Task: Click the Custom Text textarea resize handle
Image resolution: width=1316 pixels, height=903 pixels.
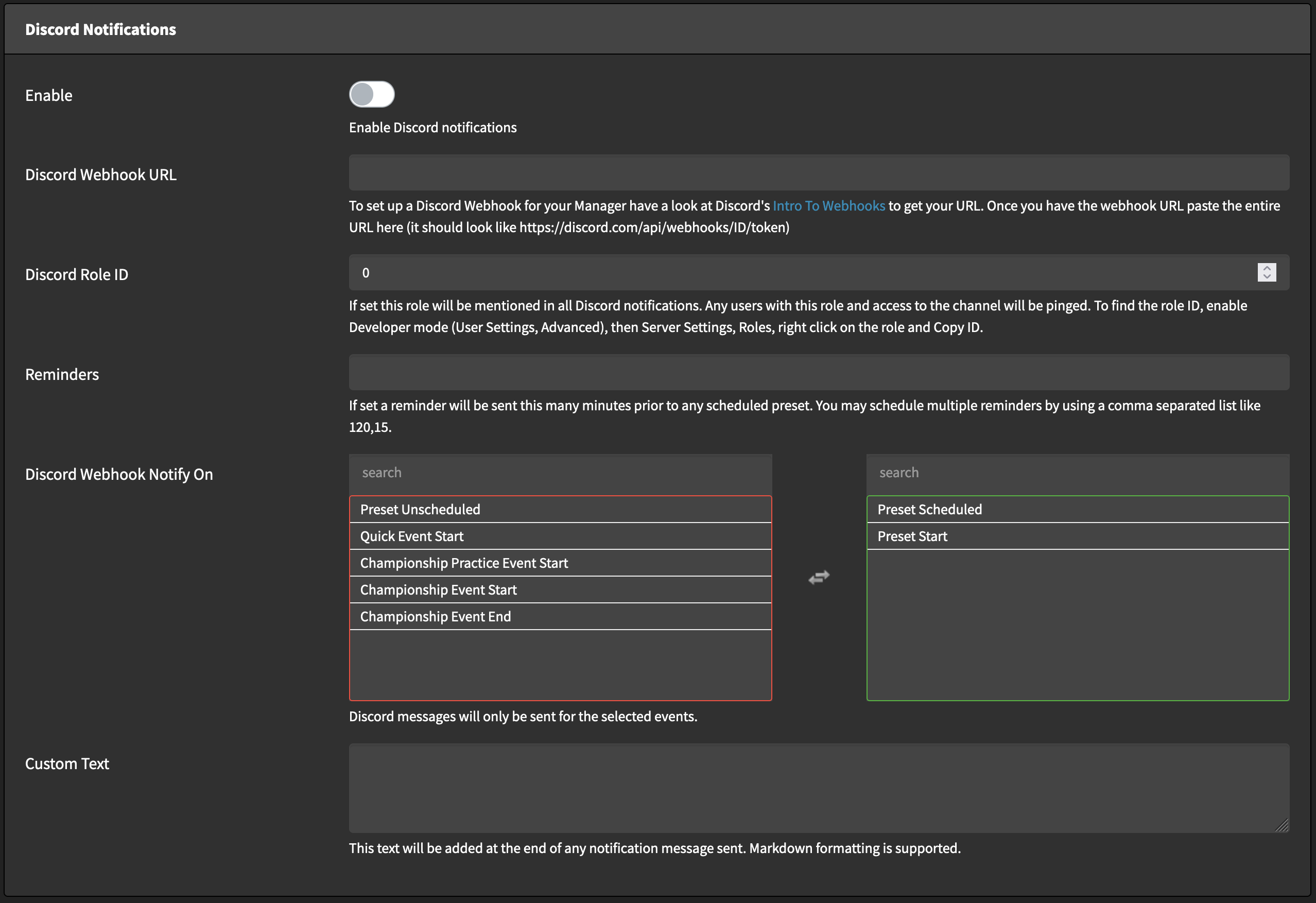Action: 1282,825
